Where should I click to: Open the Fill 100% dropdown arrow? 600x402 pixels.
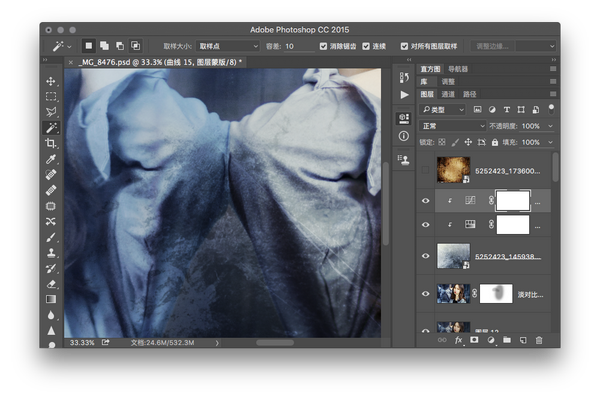click(551, 142)
